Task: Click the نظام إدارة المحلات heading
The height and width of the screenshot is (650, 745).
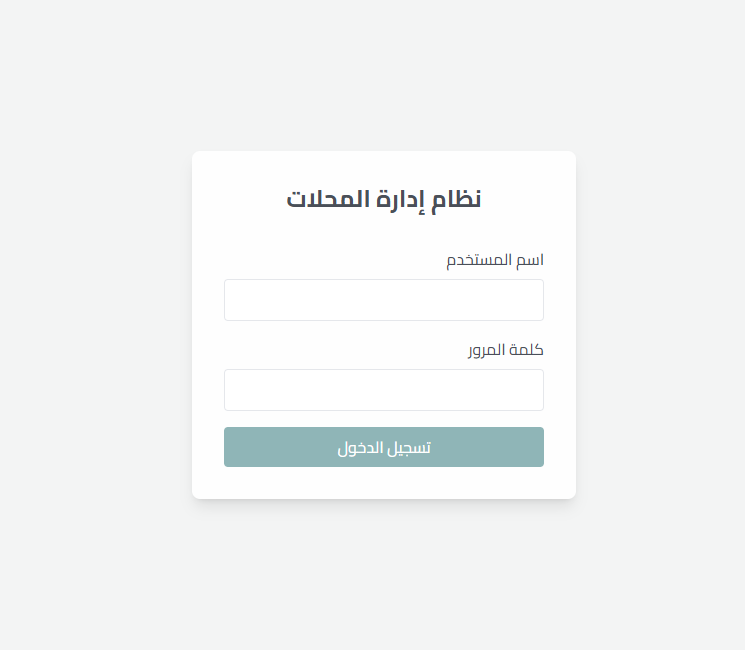Action: point(383,199)
